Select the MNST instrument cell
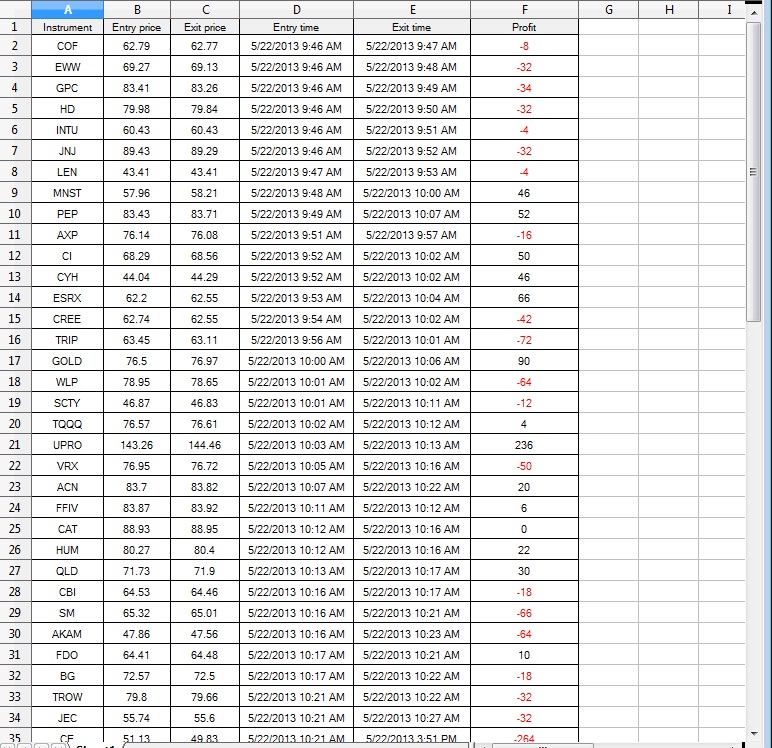 click(67, 193)
